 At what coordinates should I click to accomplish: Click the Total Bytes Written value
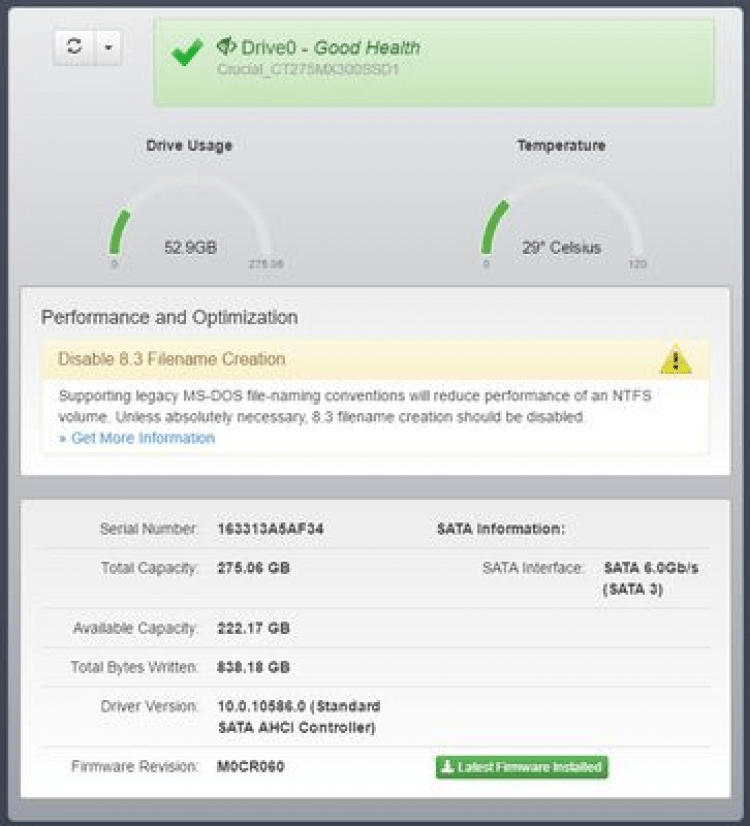[x=253, y=667]
